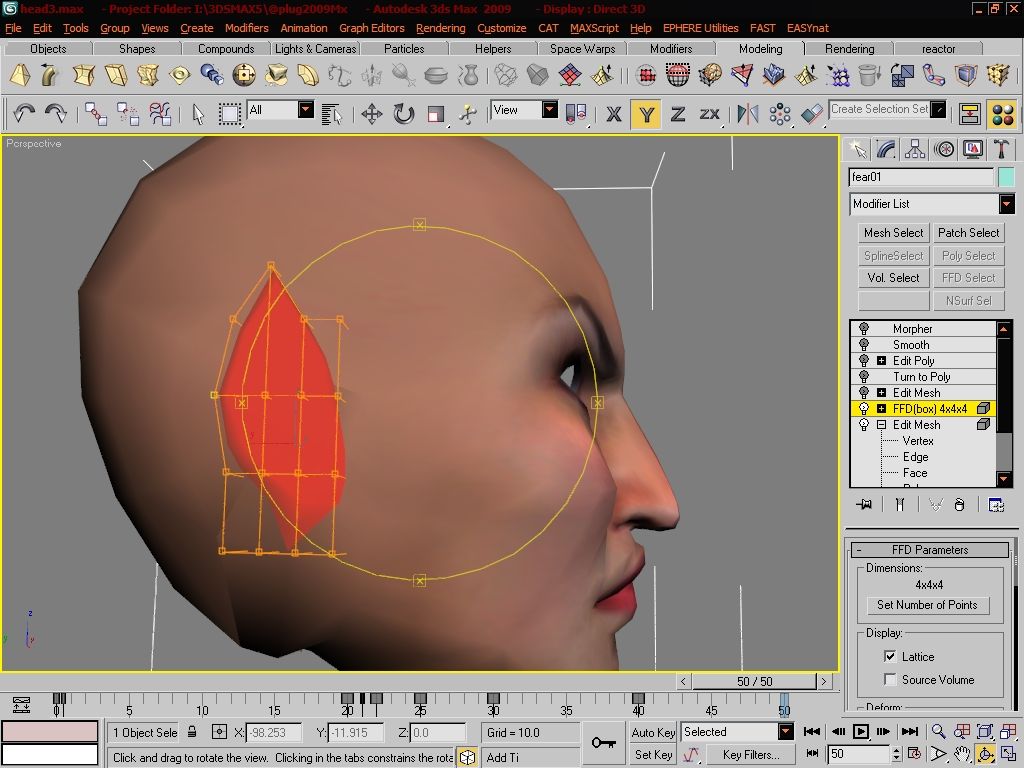Click the Patch Select button

click(968, 232)
